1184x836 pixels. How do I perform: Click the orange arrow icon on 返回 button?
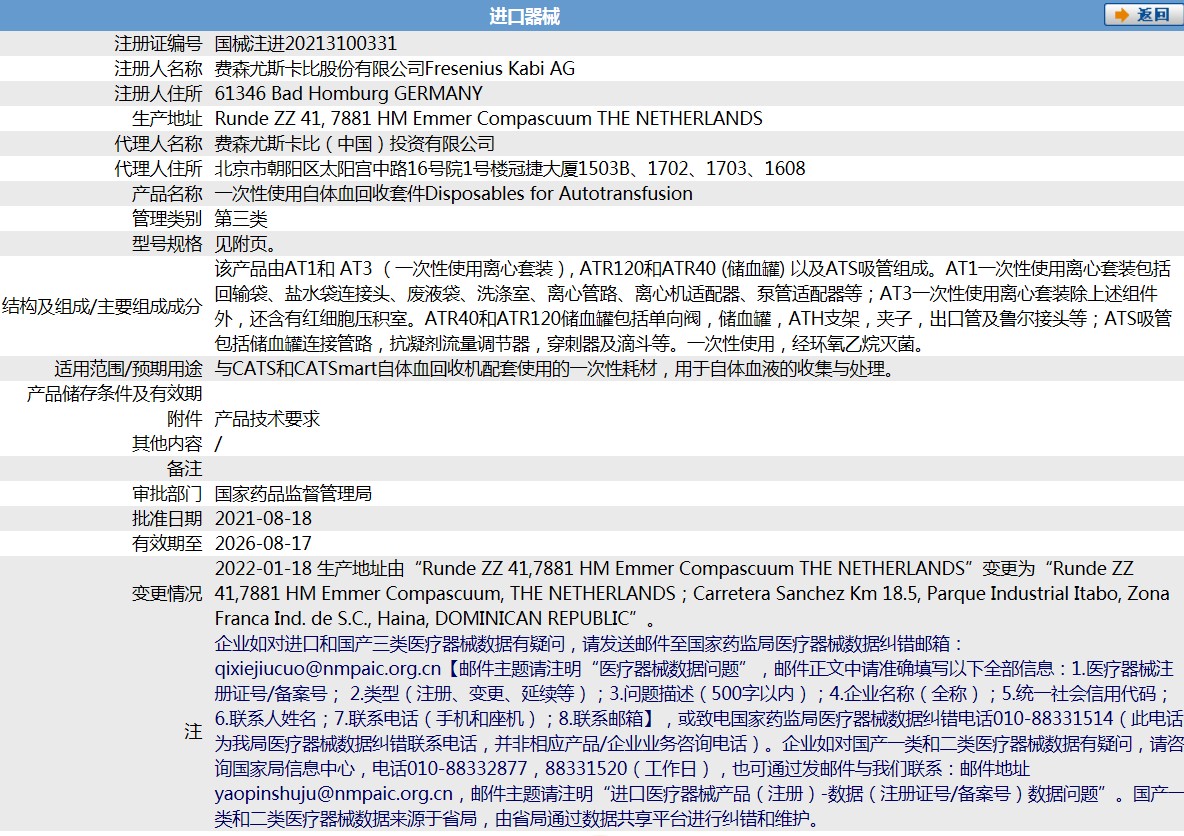coord(1122,15)
